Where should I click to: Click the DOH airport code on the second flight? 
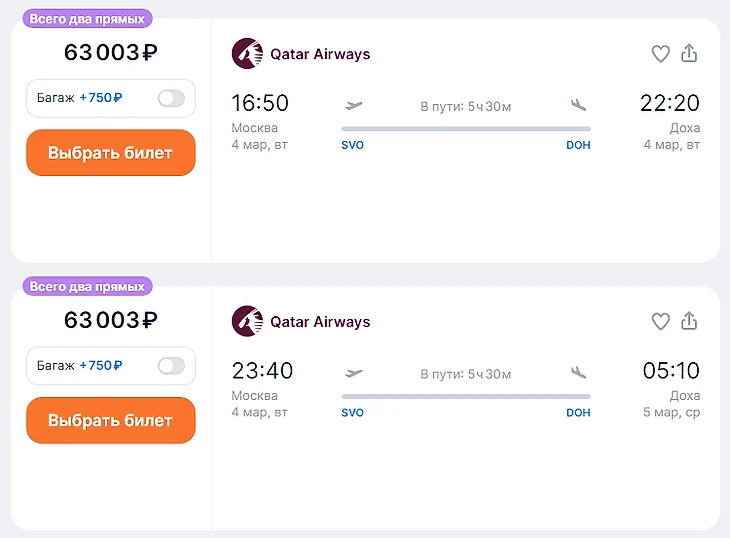coord(578,413)
